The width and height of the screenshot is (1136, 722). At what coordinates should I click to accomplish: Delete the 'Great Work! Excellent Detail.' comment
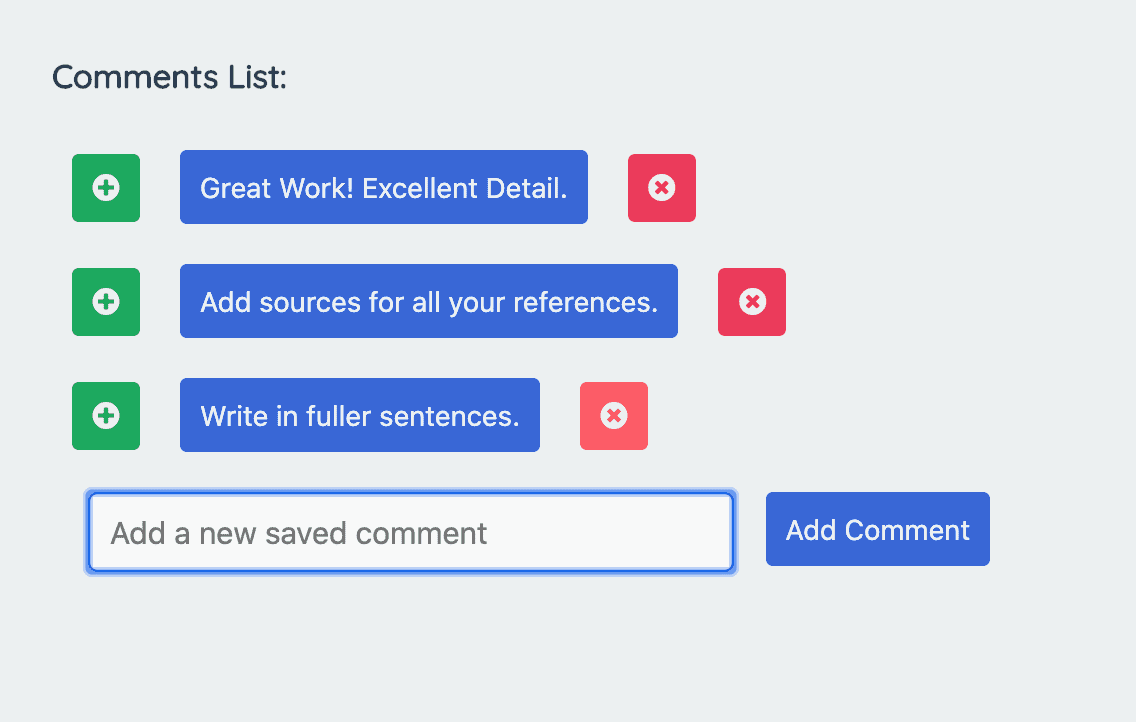pos(661,188)
